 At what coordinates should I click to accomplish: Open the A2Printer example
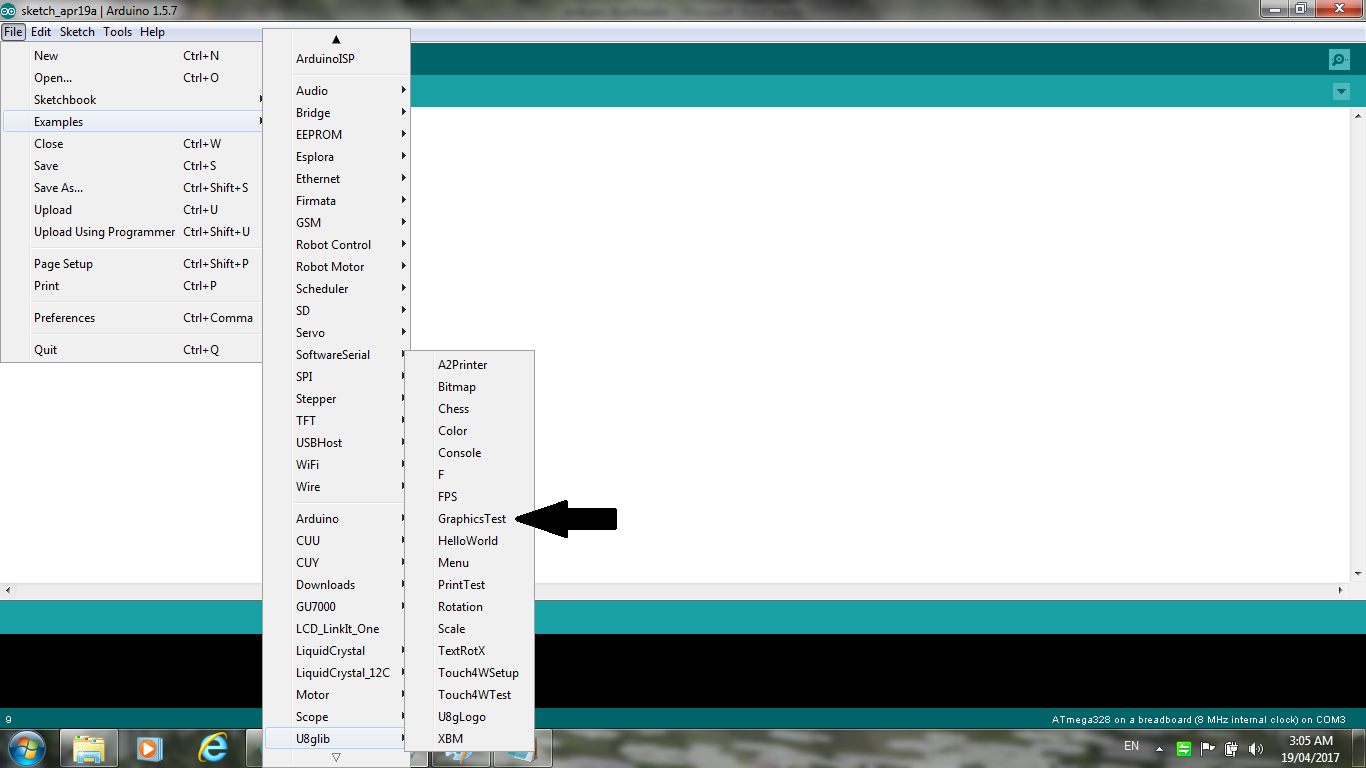pyautogui.click(x=470, y=365)
